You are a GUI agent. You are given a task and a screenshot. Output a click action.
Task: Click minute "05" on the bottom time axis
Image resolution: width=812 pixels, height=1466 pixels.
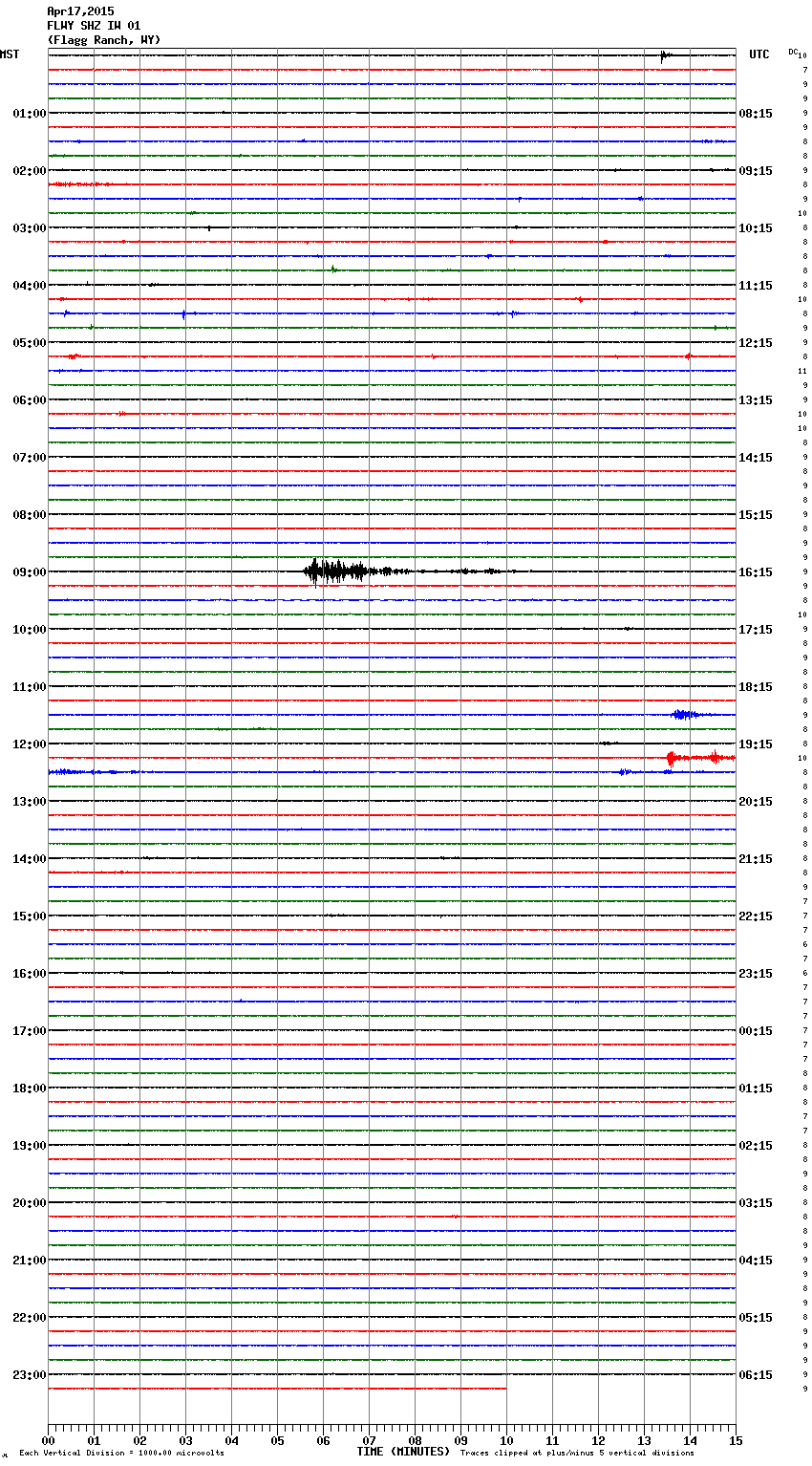click(x=277, y=1440)
